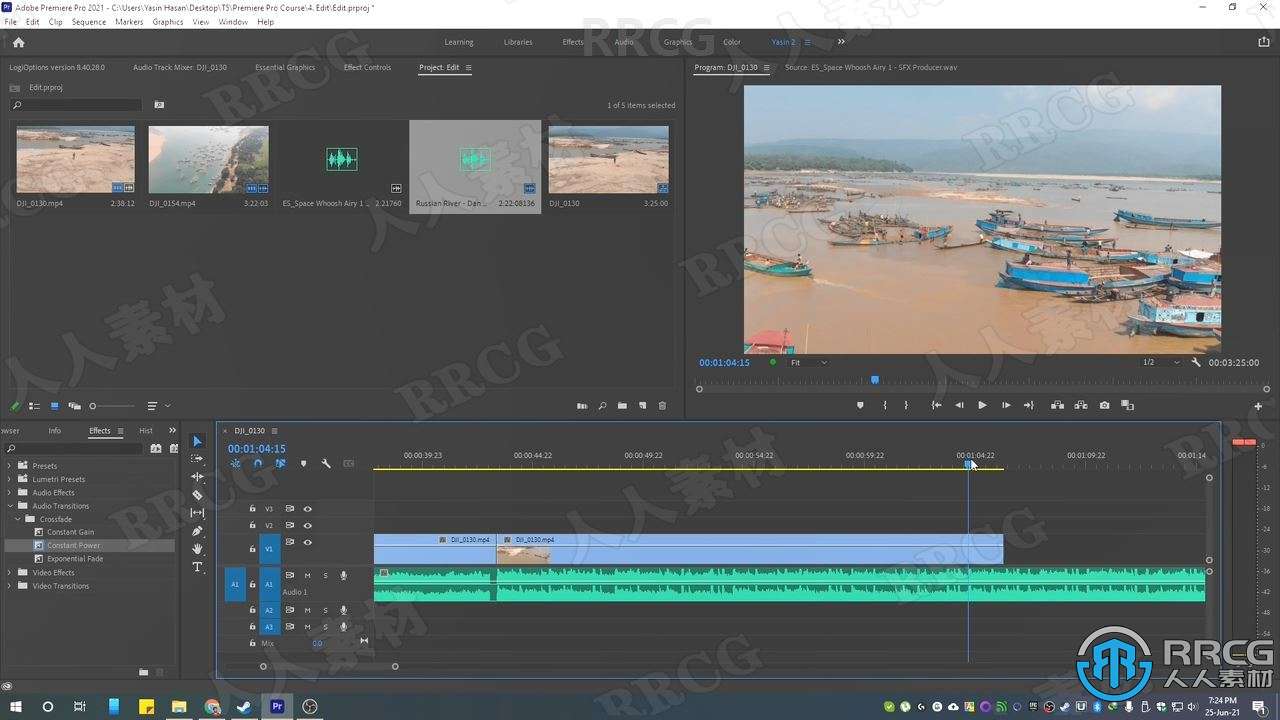Image resolution: width=1280 pixels, height=720 pixels.
Task: Select the DJI_0154.mp4 thumbnail
Action: [208, 159]
